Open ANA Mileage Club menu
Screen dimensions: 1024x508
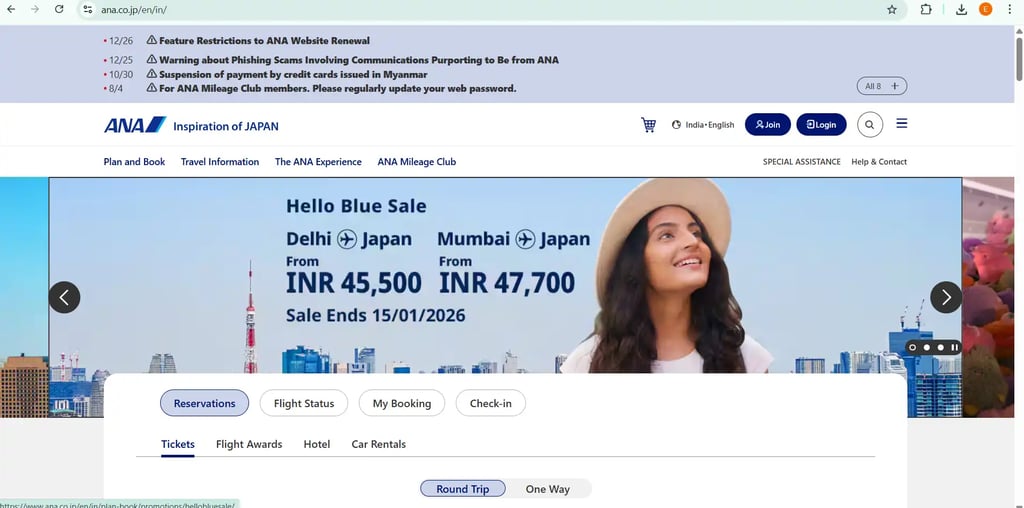[x=417, y=162]
